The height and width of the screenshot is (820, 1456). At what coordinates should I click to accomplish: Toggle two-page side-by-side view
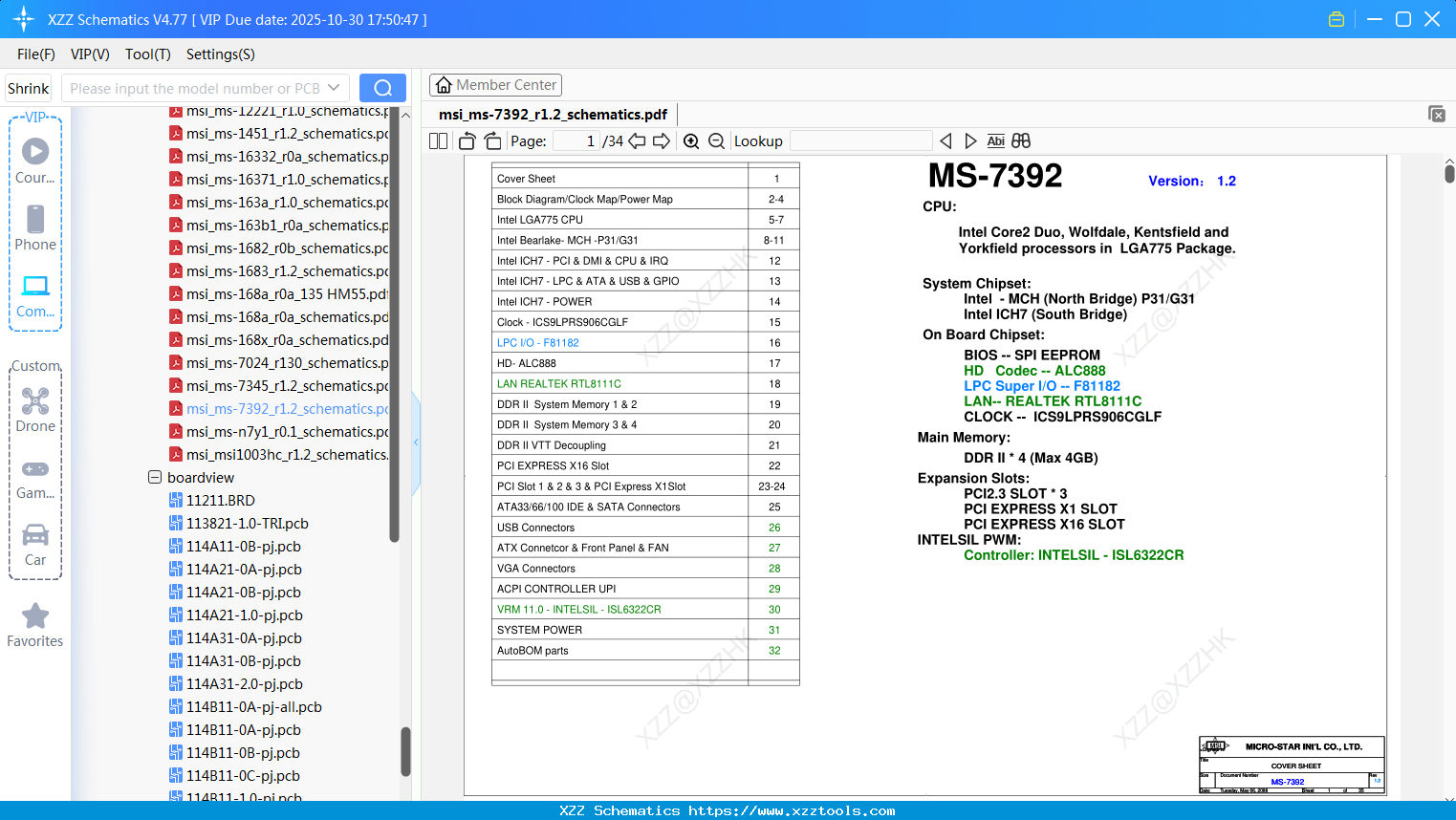[x=439, y=141]
